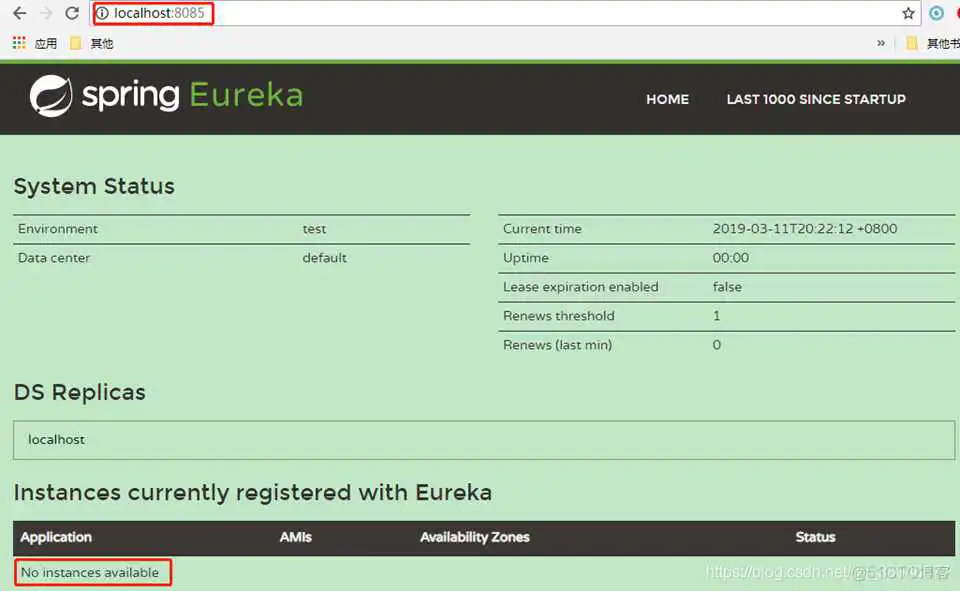Select the environment value test

click(314, 228)
